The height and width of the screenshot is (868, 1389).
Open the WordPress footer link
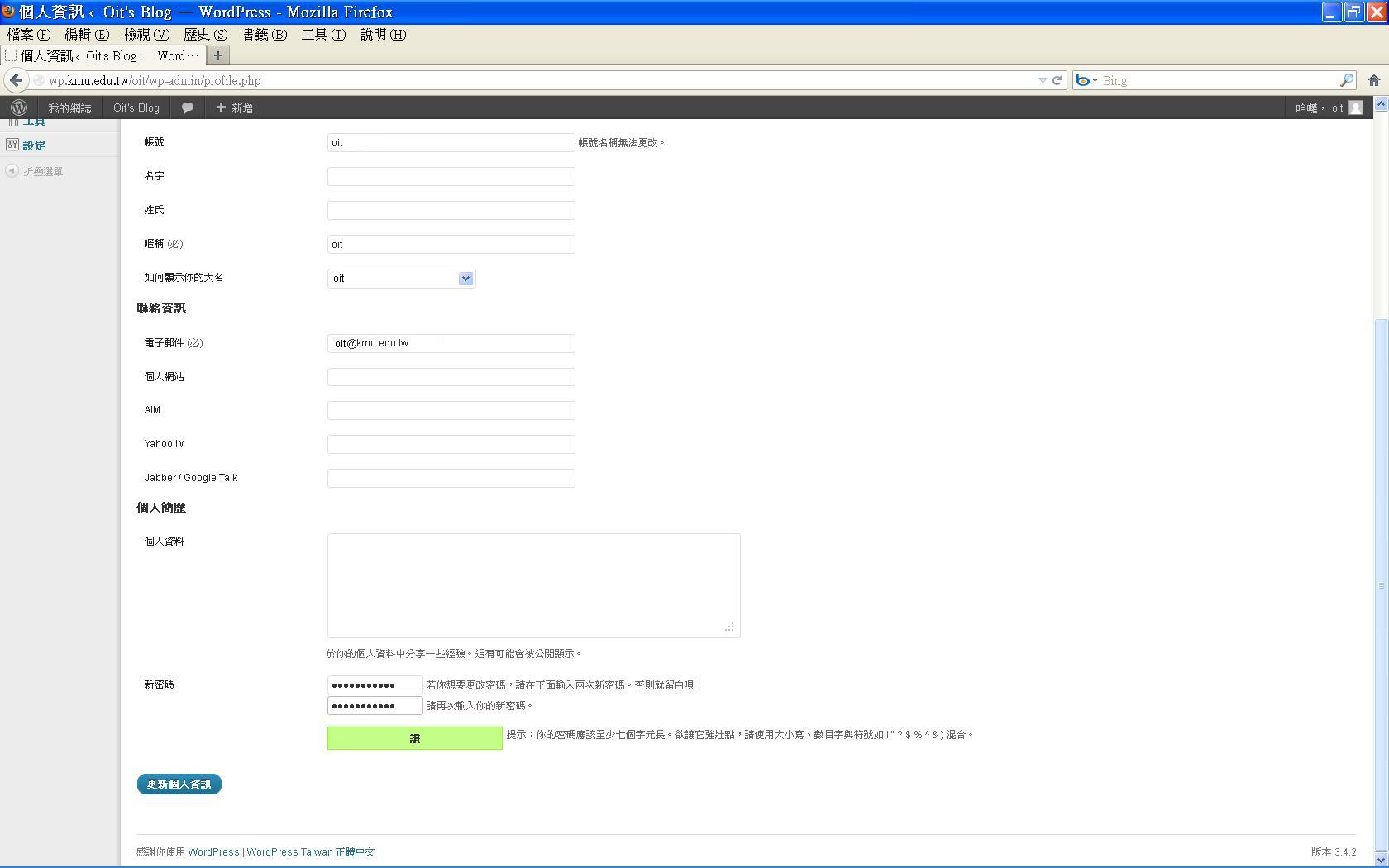(x=213, y=851)
